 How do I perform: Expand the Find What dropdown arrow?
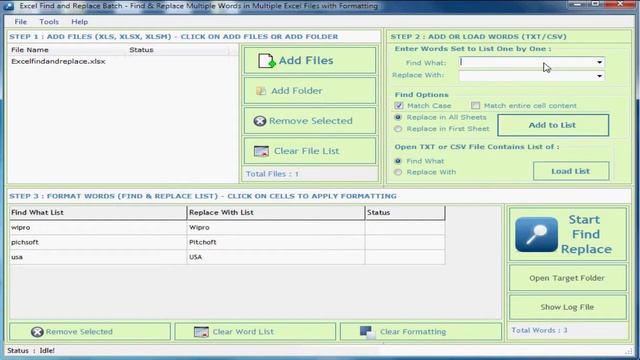[599, 62]
